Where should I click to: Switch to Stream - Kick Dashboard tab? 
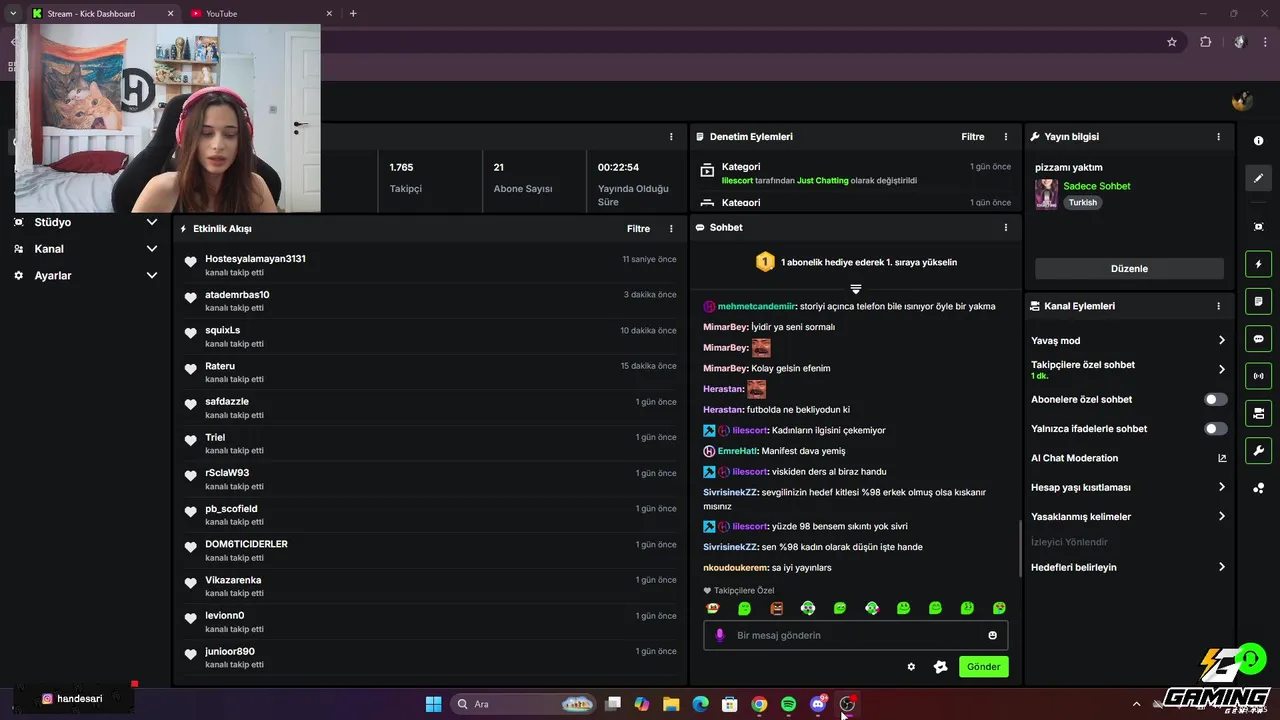(102, 14)
